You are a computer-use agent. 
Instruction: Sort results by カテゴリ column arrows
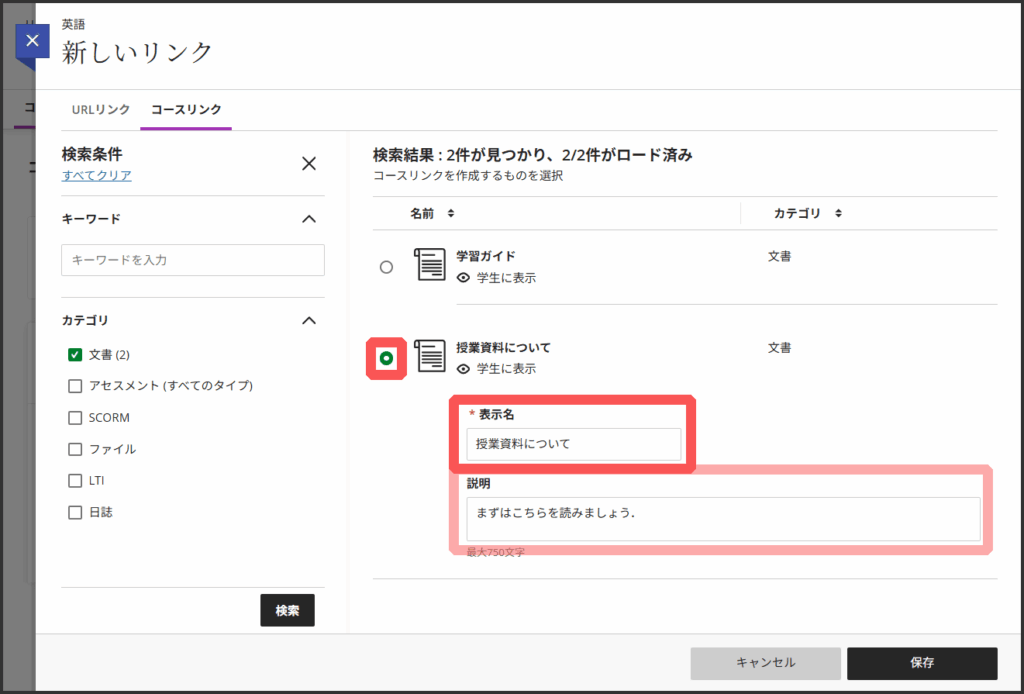click(x=838, y=213)
